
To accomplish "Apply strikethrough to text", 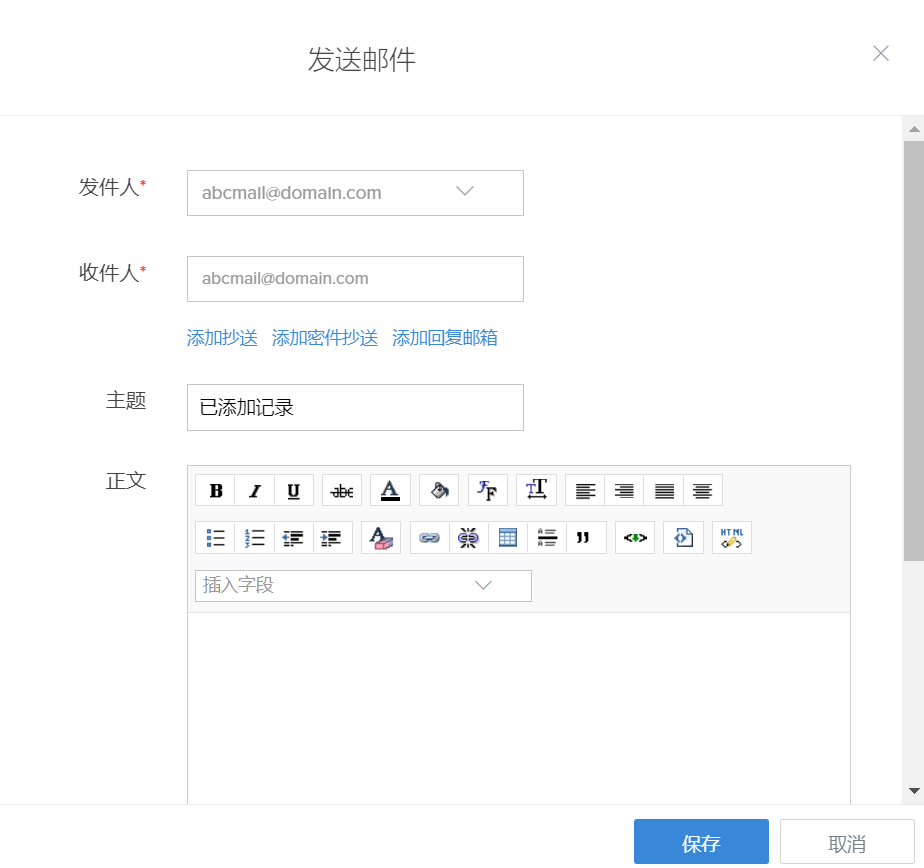I will pyautogui.click(x=342, y=490).
